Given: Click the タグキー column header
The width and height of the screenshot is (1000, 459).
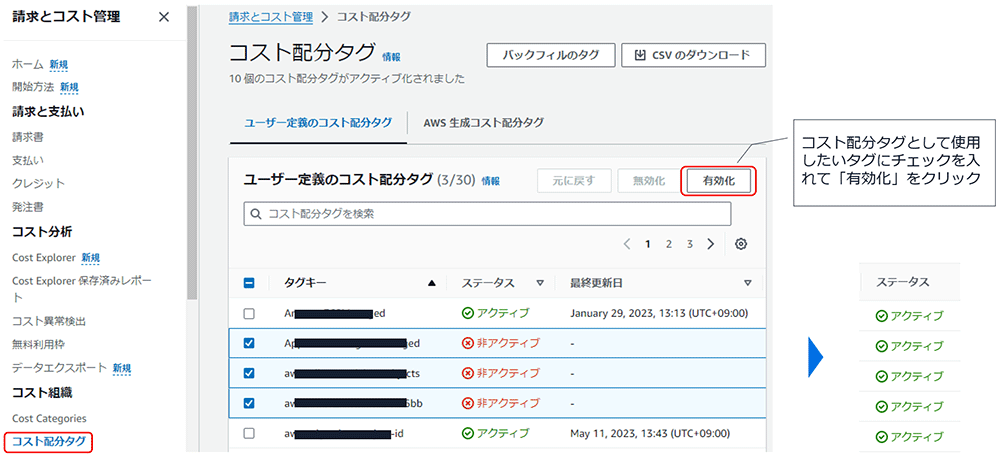Looking at the screenshot, I should [x=305, y=283].
